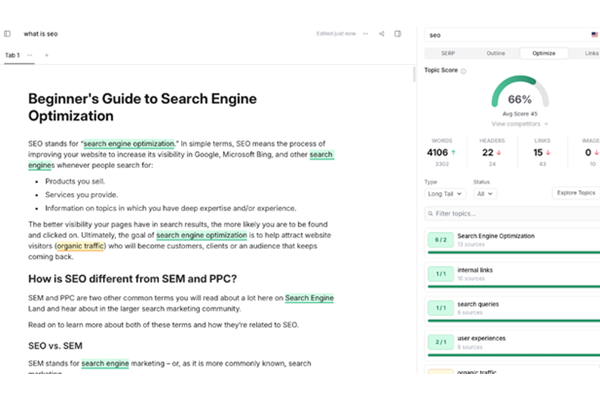Viewport: 600px width, 400px height.
Task: Open document options three-dot menu
Action: click(x=366, y=34)
